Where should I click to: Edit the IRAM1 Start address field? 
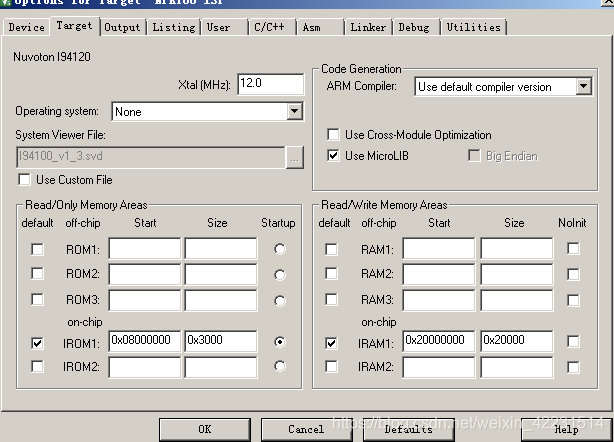tap(439, 341)
